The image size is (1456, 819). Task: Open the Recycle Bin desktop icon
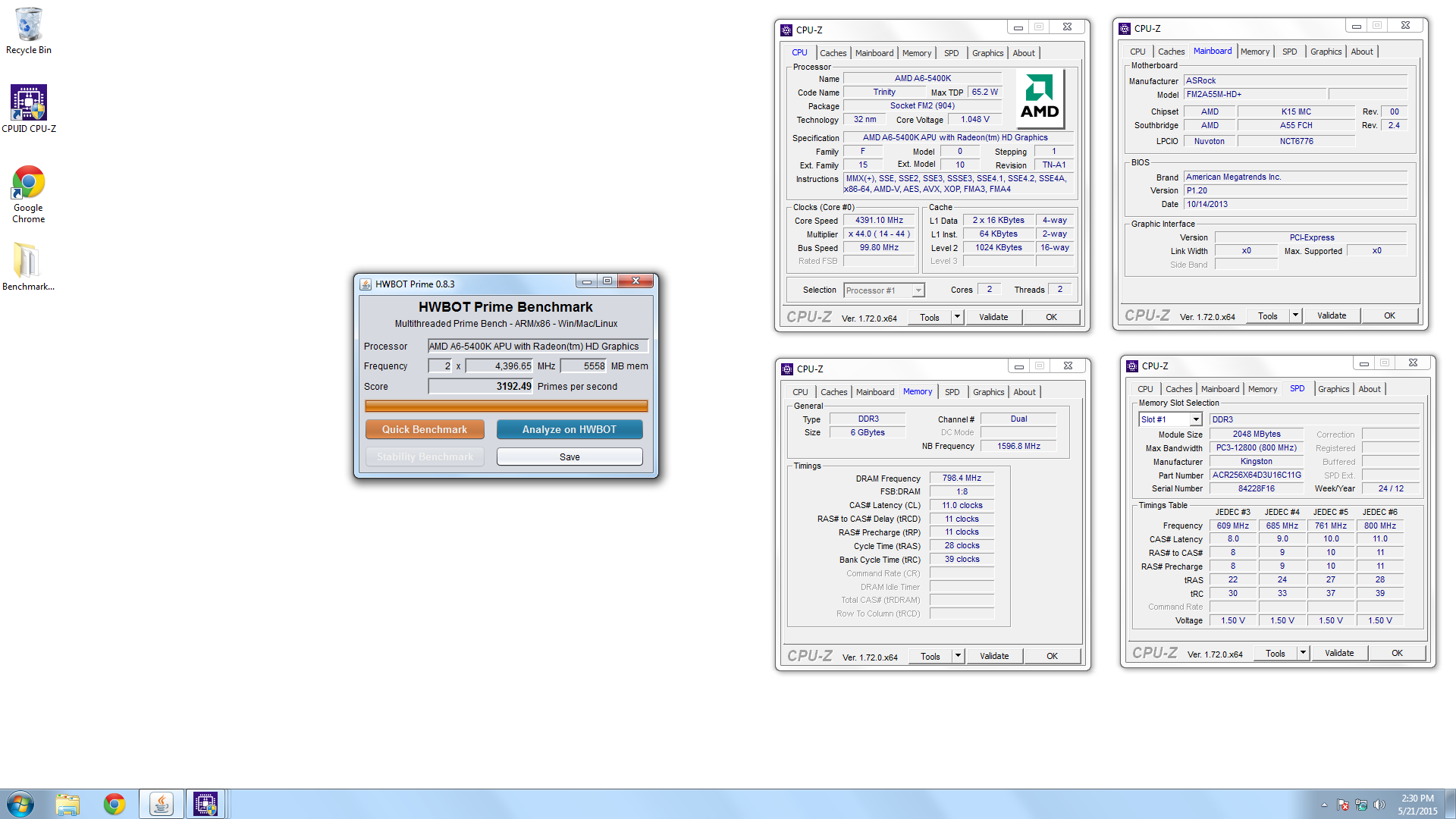point(29,30)
